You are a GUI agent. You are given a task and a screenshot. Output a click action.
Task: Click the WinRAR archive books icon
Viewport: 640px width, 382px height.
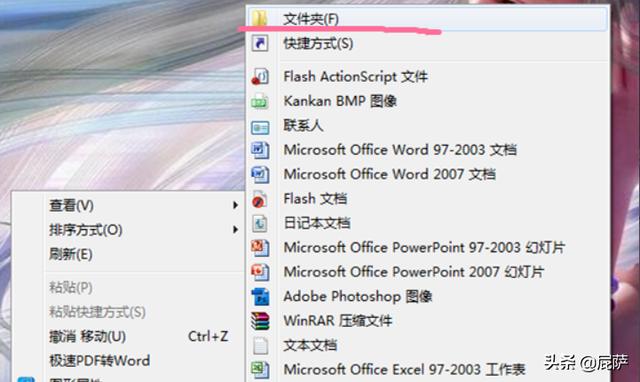(x=260, y=321)
